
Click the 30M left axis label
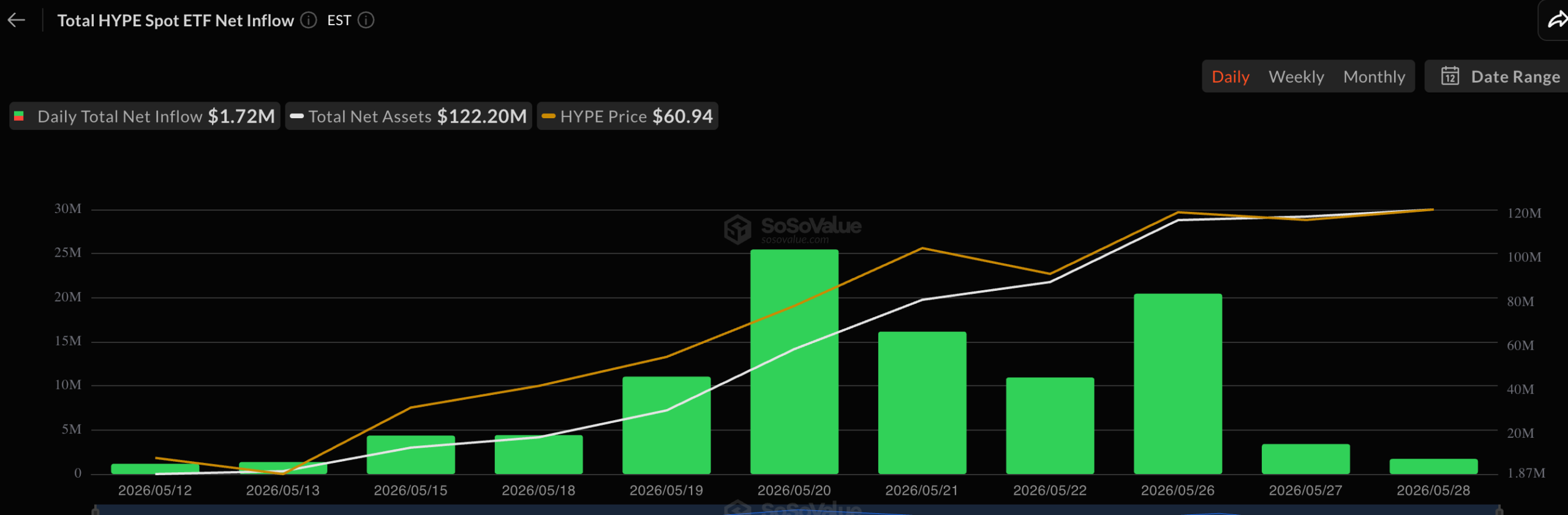67,209
